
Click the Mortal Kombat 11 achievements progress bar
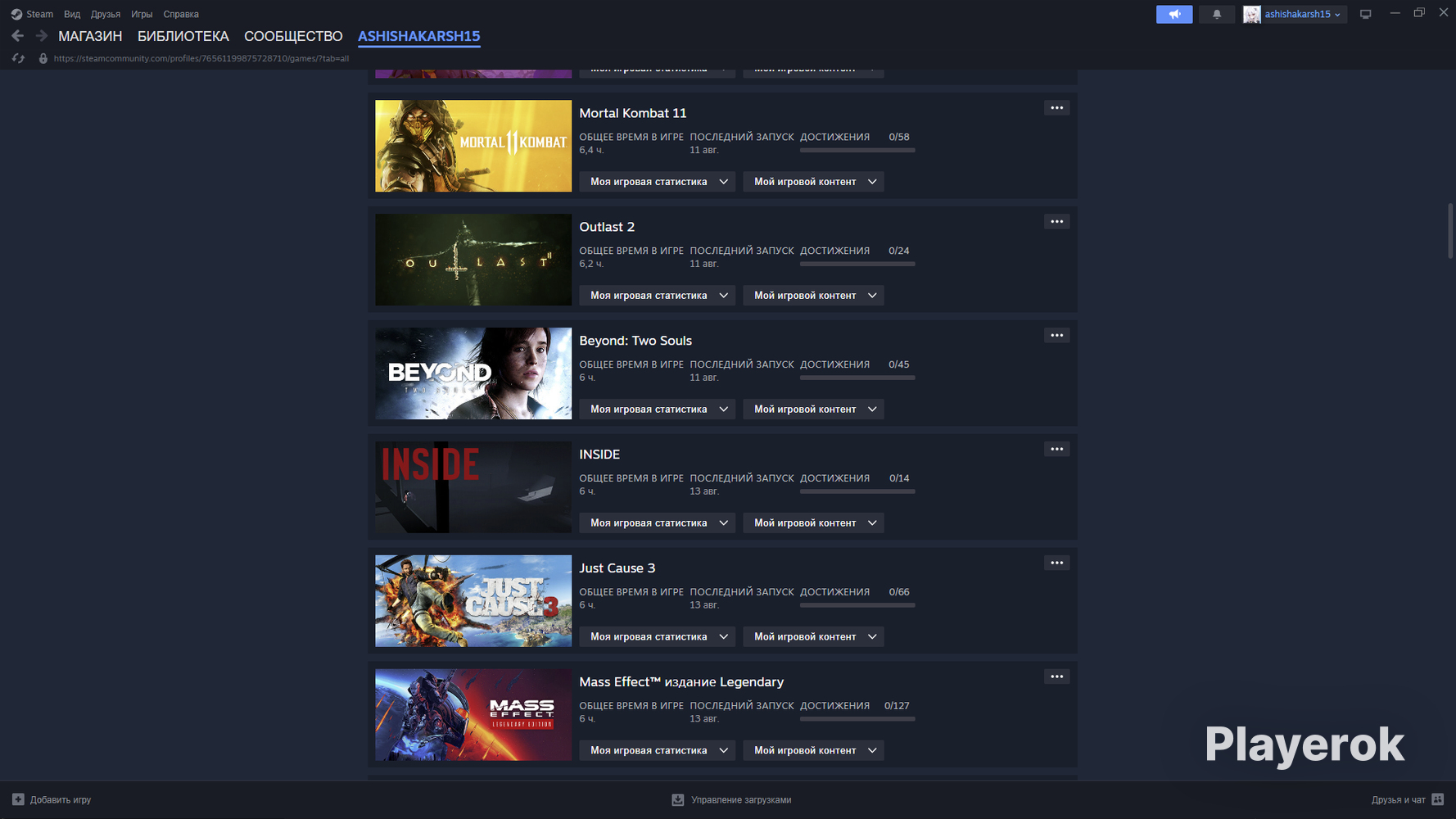coord(857,150)
